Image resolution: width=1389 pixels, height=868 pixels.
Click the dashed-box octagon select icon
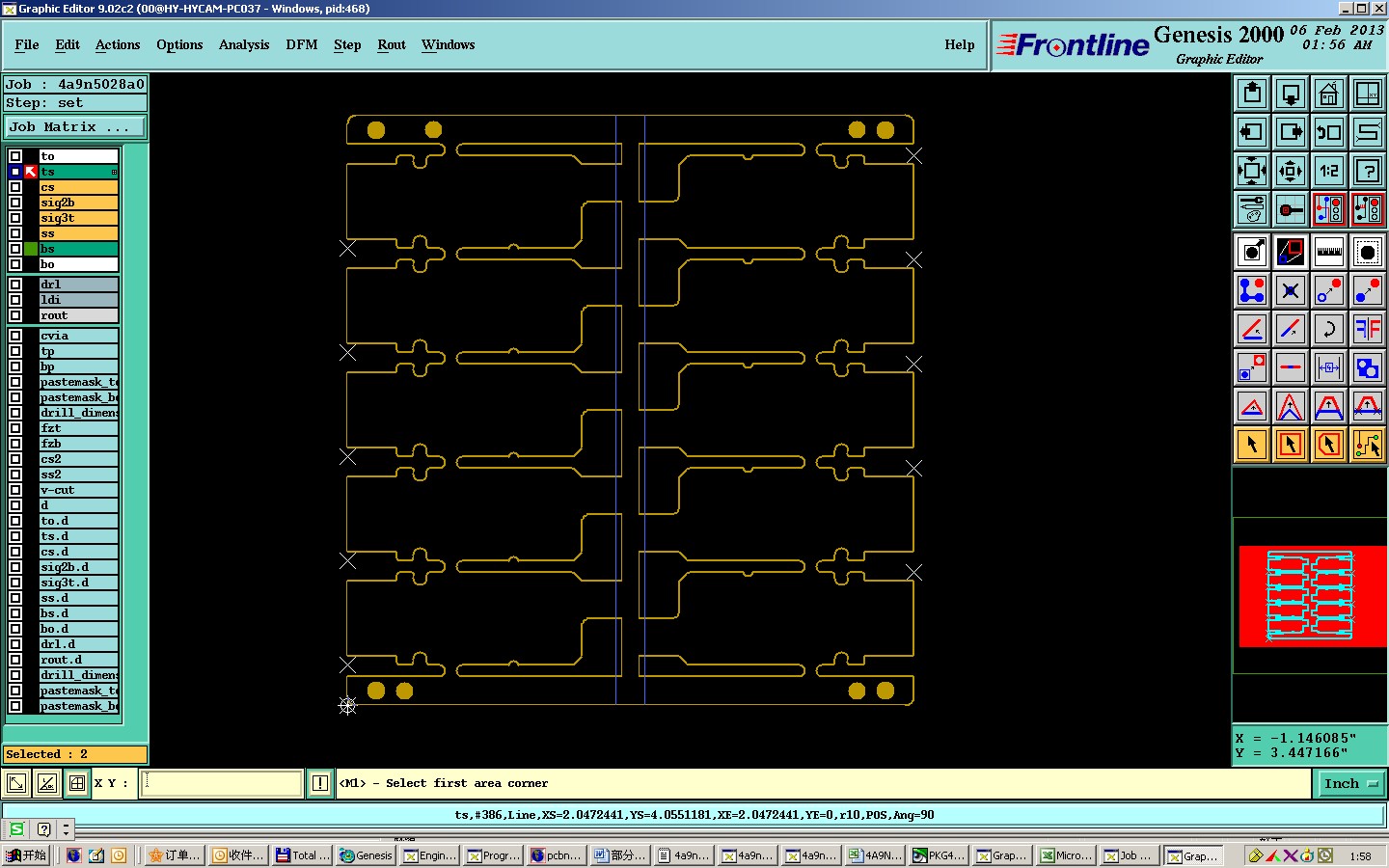(1368, 252)
